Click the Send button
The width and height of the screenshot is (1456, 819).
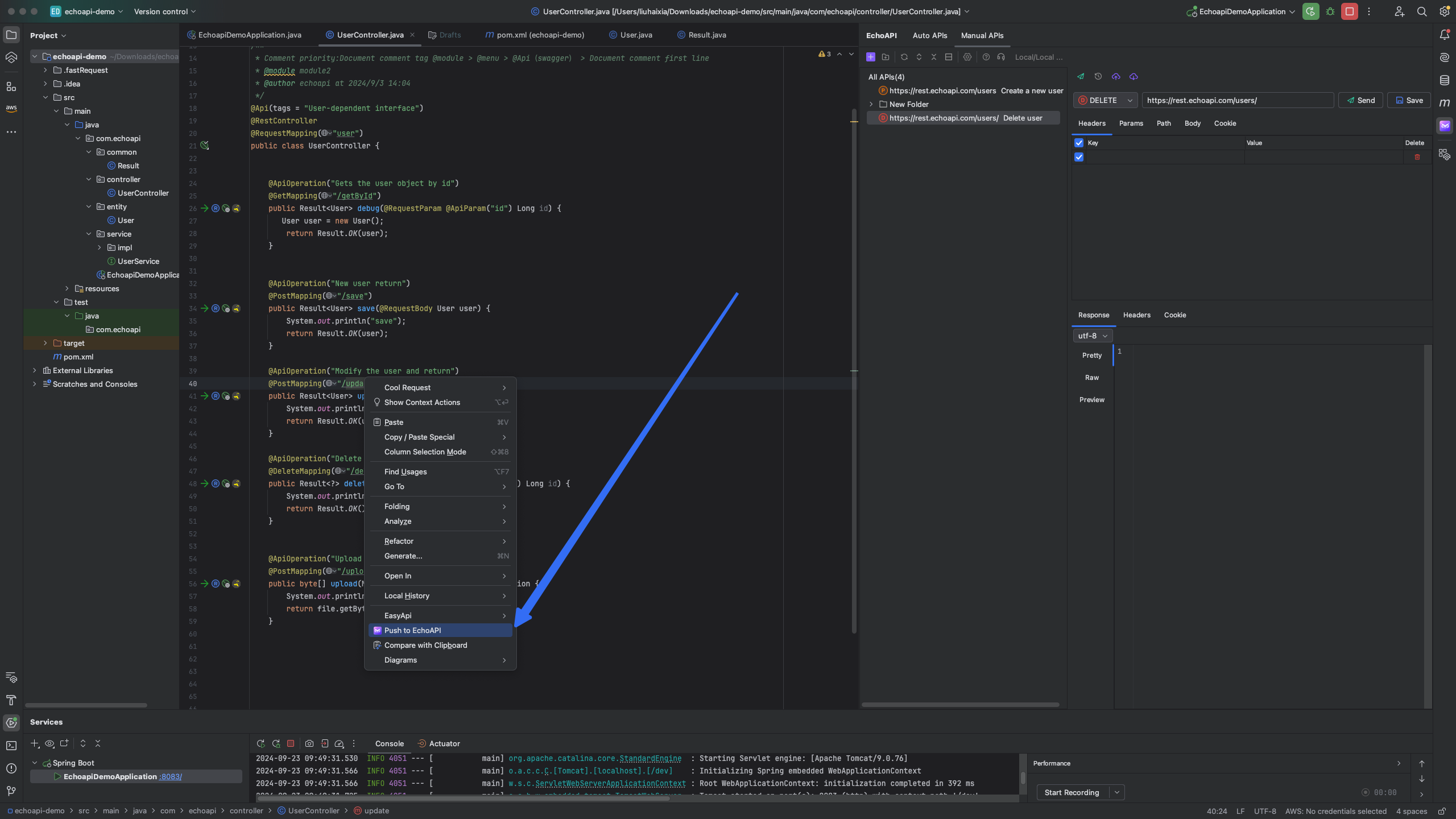(x=1360, y=100)
